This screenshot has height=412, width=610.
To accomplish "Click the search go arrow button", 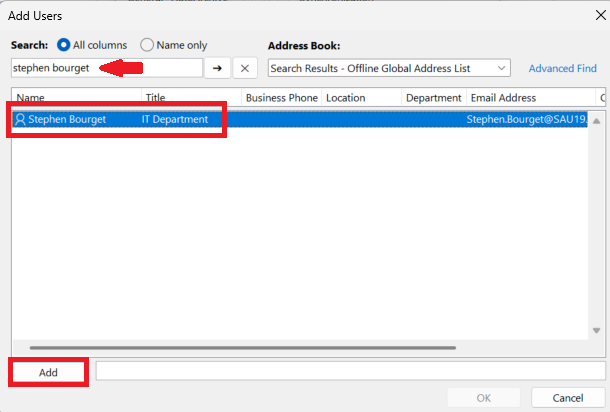I will click(x=218, y=68).
